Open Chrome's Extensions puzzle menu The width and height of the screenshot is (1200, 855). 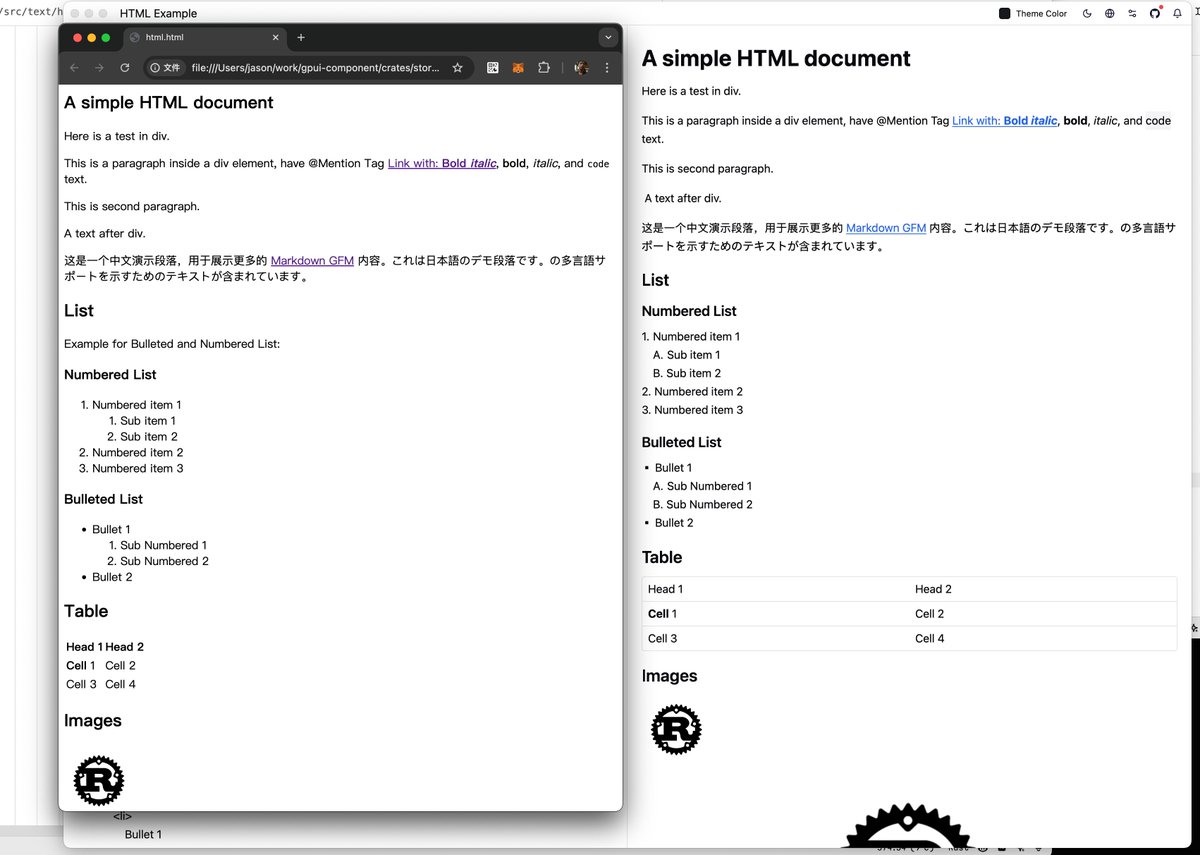pyautogui.click(x=544, y=68)
